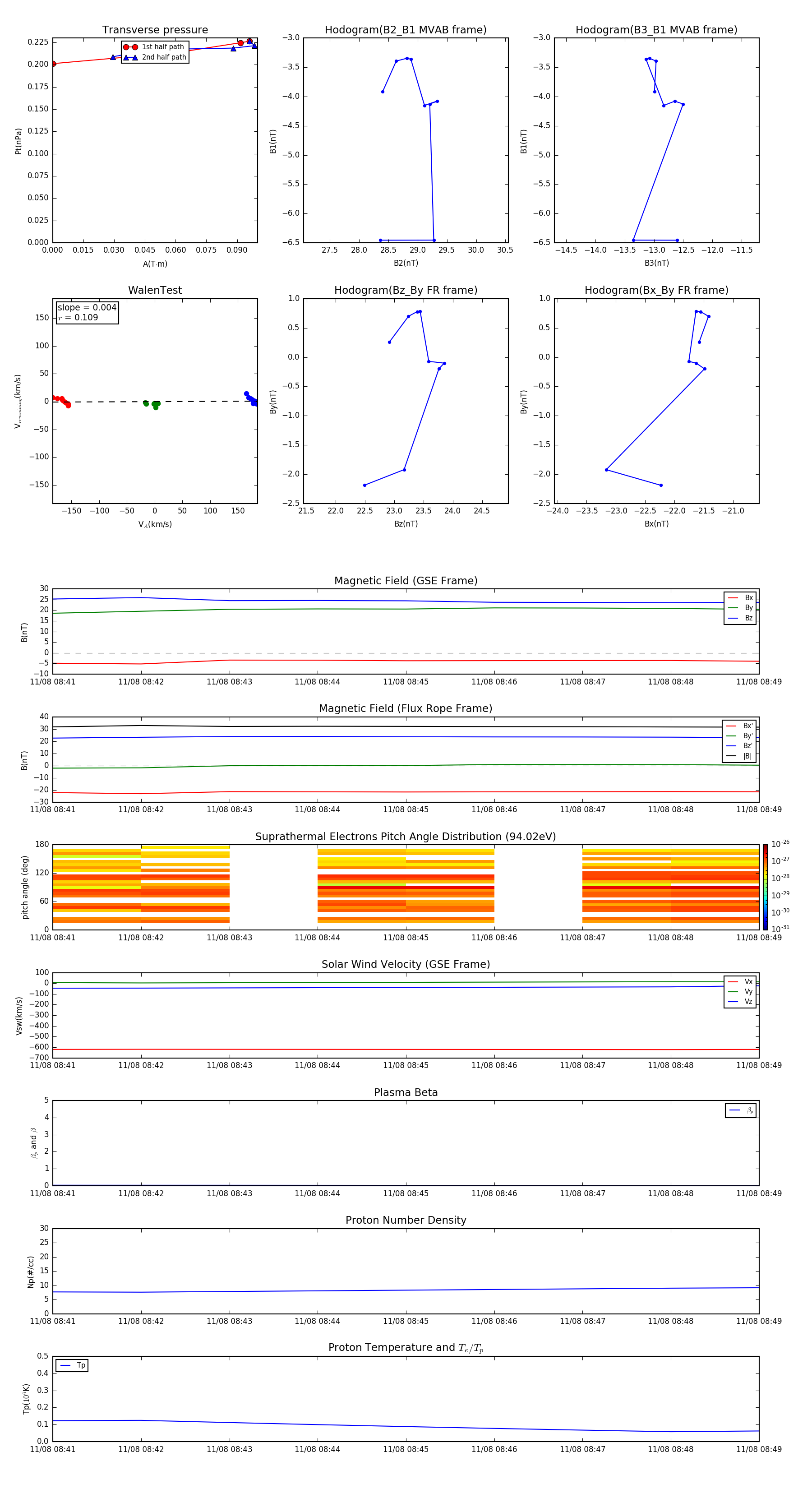The height and width of the screenshot is (1489, 812).
Task: Click the 'slope = 0.004' annotation
Action: (87, 308)
